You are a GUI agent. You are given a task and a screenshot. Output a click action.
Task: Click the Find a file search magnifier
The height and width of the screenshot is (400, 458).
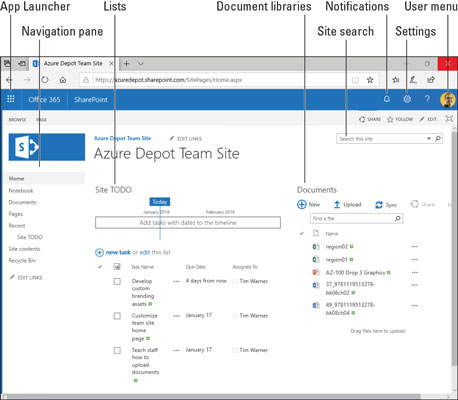tap(397, 219)
